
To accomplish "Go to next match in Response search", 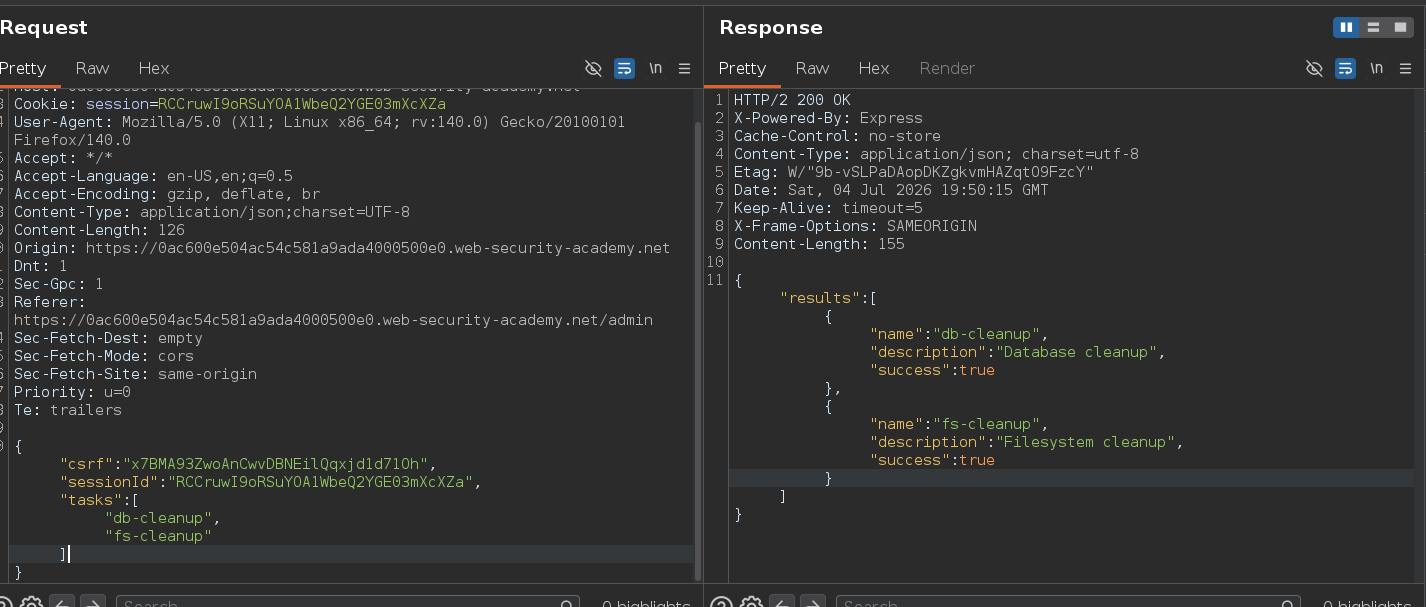I will click(812, 603).
